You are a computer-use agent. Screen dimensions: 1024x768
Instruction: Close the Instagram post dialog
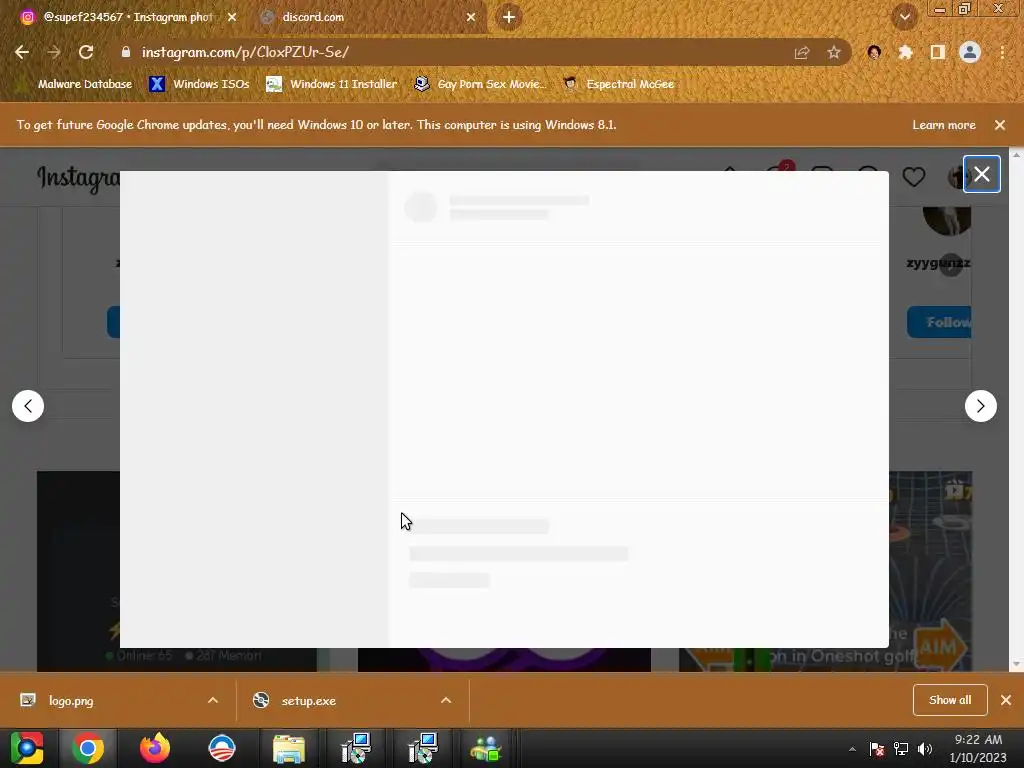click(x=982, y=174)
